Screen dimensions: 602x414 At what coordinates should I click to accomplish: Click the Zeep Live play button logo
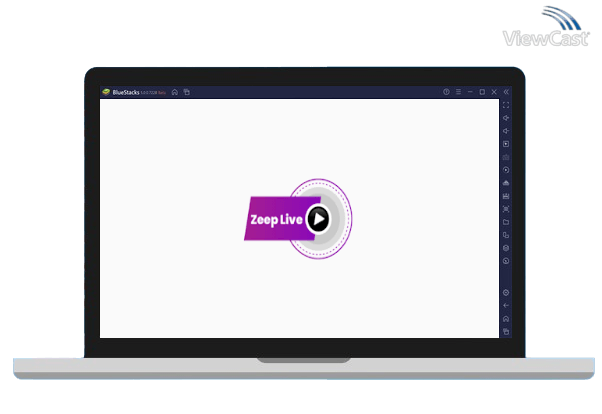[x=318, y=219]
